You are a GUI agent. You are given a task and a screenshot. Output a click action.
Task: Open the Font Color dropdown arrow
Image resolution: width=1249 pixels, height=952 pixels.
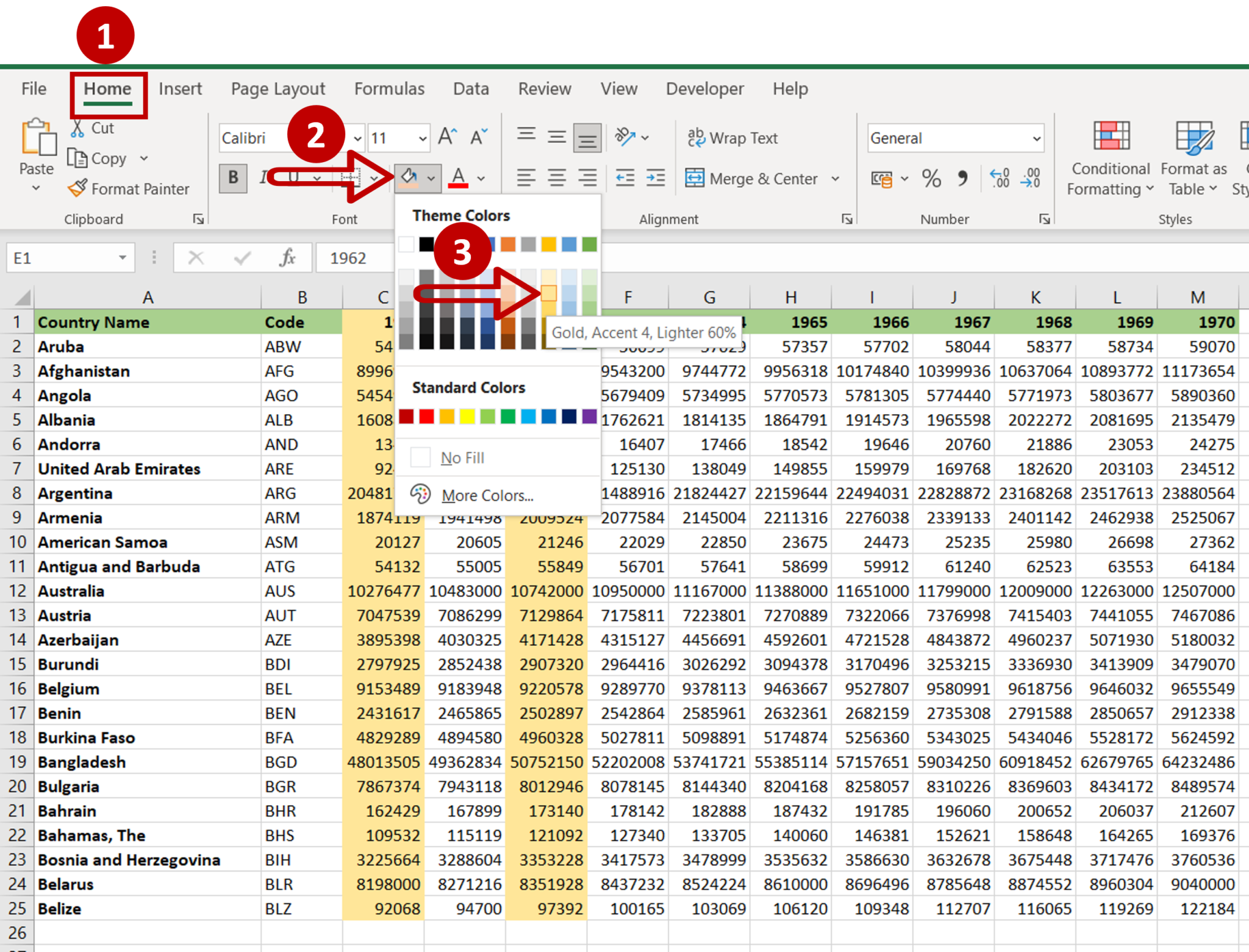[481, 178]
